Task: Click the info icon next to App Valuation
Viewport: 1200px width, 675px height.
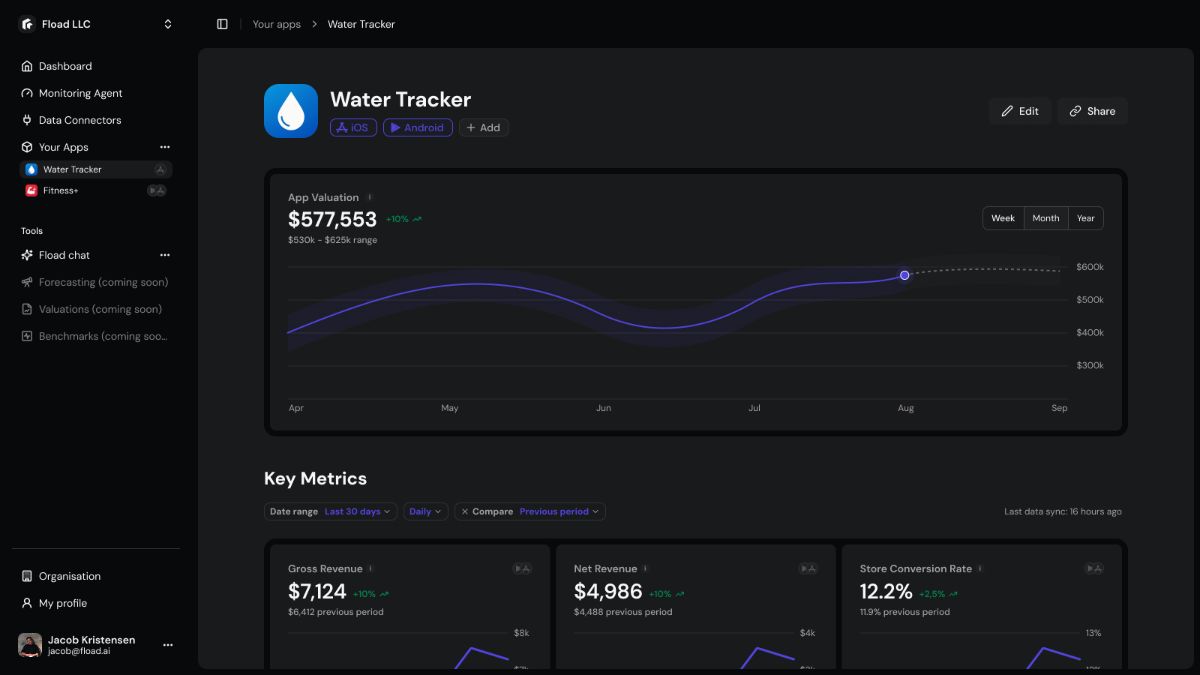Action: point(370,198)
